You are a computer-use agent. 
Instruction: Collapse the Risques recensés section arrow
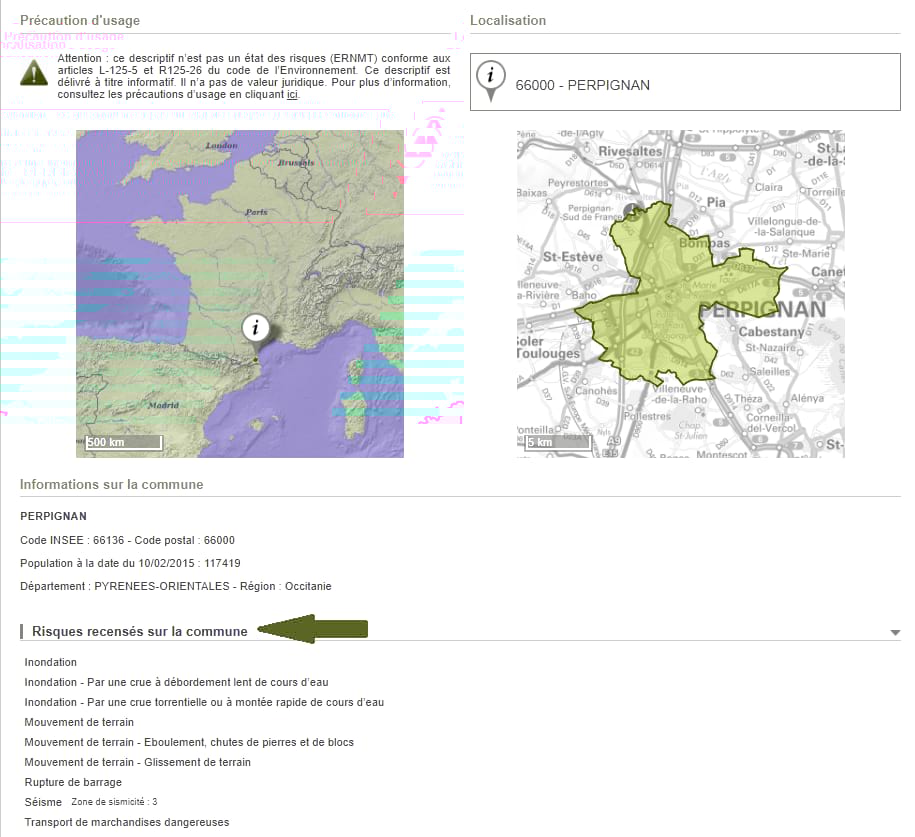point(895,633)
